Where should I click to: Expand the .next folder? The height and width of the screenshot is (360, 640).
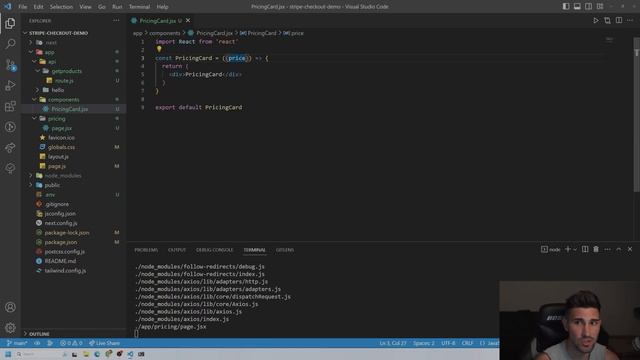click(31, 42)
